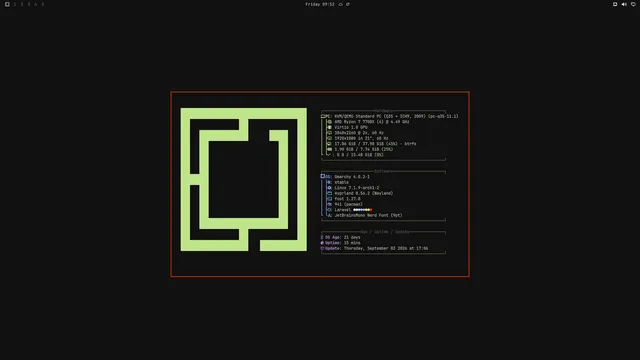
Task: Click the first indicator icon right of the clock
Action: coord(340,4)
